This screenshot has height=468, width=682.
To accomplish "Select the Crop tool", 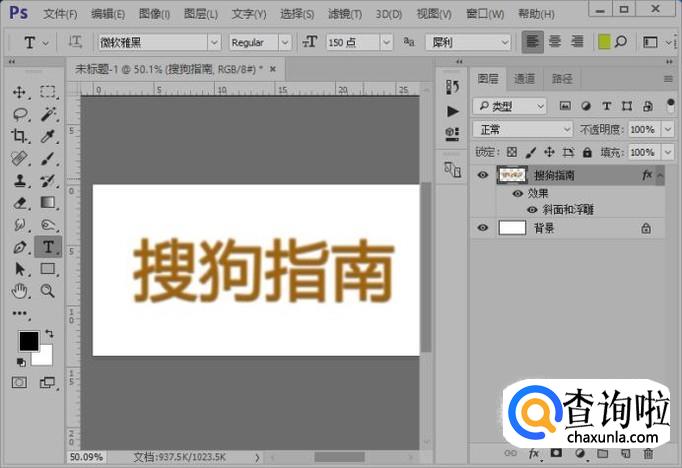I will coord(20,136).
